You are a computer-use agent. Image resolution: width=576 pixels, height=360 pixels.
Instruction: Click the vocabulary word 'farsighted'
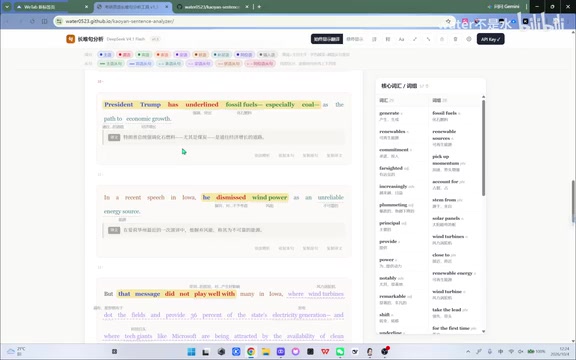pos(391,168)
